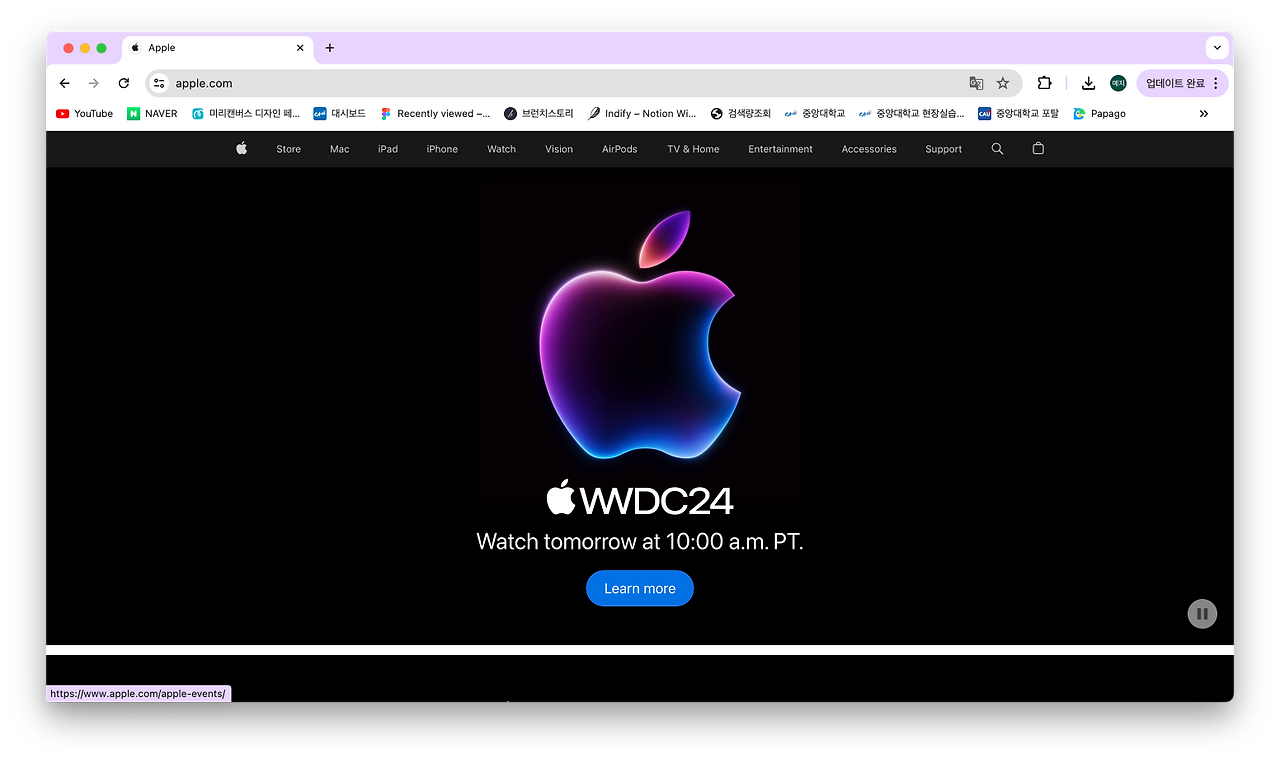
Task: Open the YouTube bookmark
Action: coord(85,114)
